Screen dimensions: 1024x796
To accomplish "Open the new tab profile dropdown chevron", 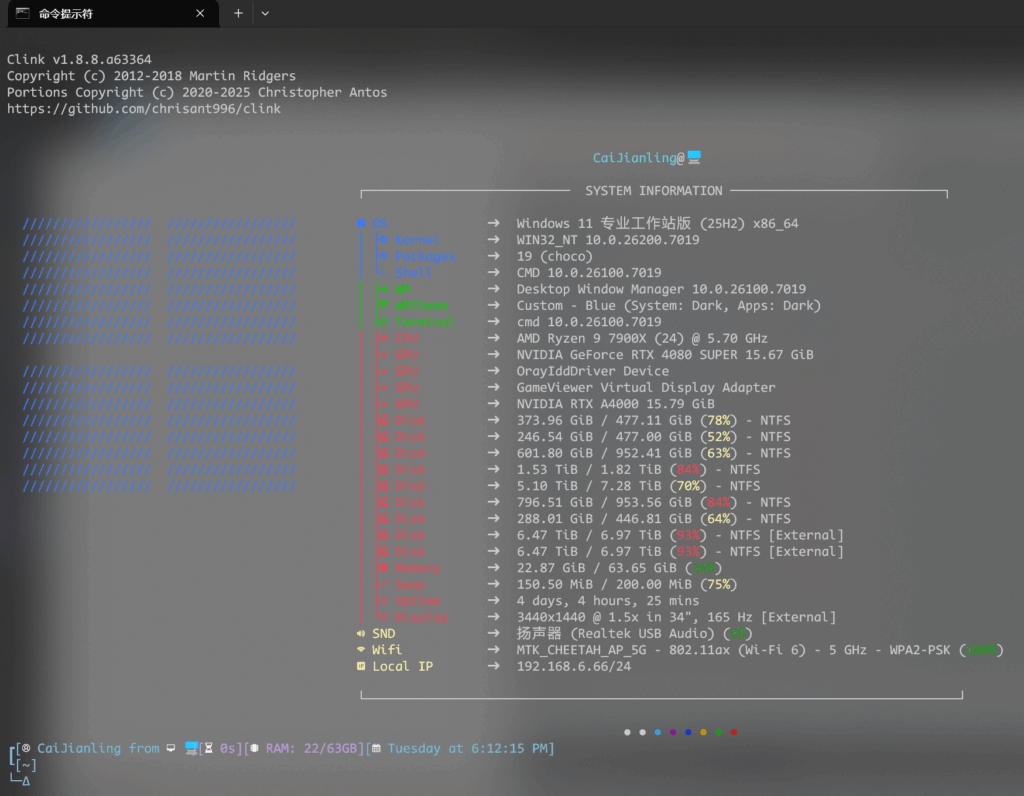I will point(265,13).
